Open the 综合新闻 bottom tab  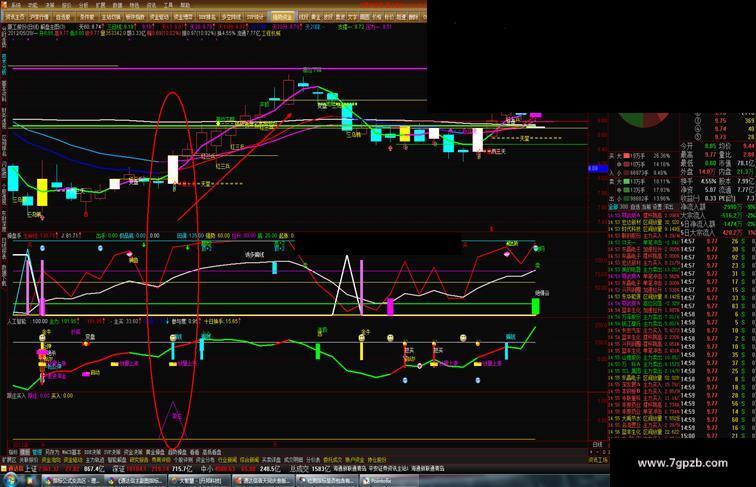pyautogui.click(x=249, y=460)
